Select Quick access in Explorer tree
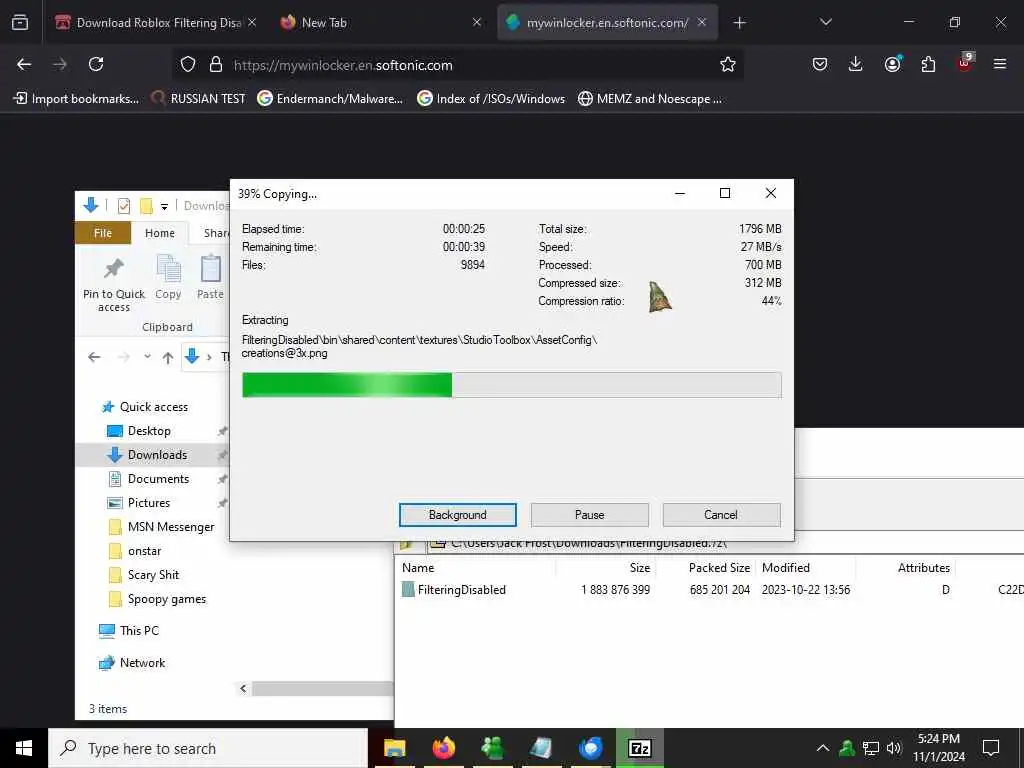This screenshot has width=1024, height=768. tap(153, 407)
